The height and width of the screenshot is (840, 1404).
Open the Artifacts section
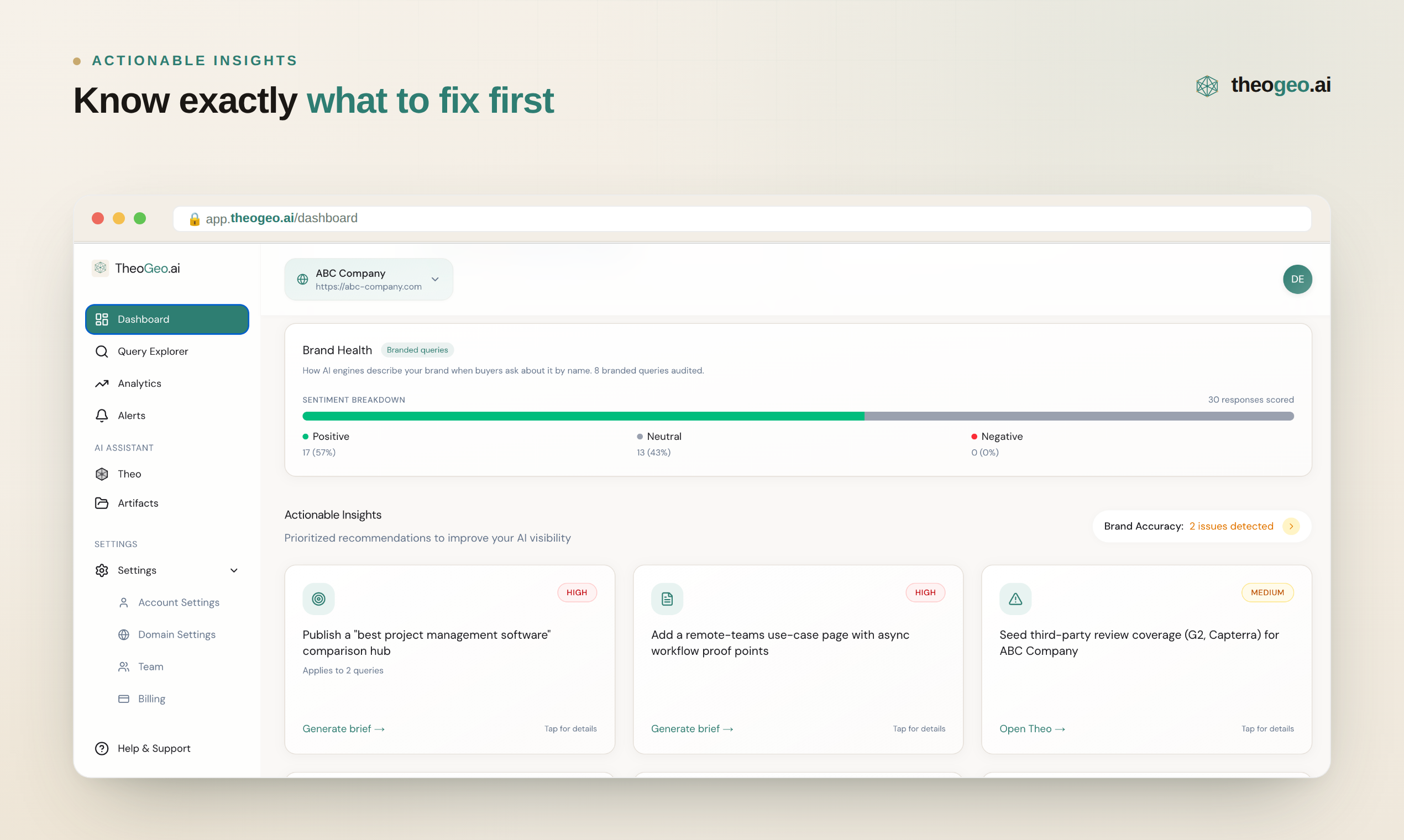click(x=167, y=503)
